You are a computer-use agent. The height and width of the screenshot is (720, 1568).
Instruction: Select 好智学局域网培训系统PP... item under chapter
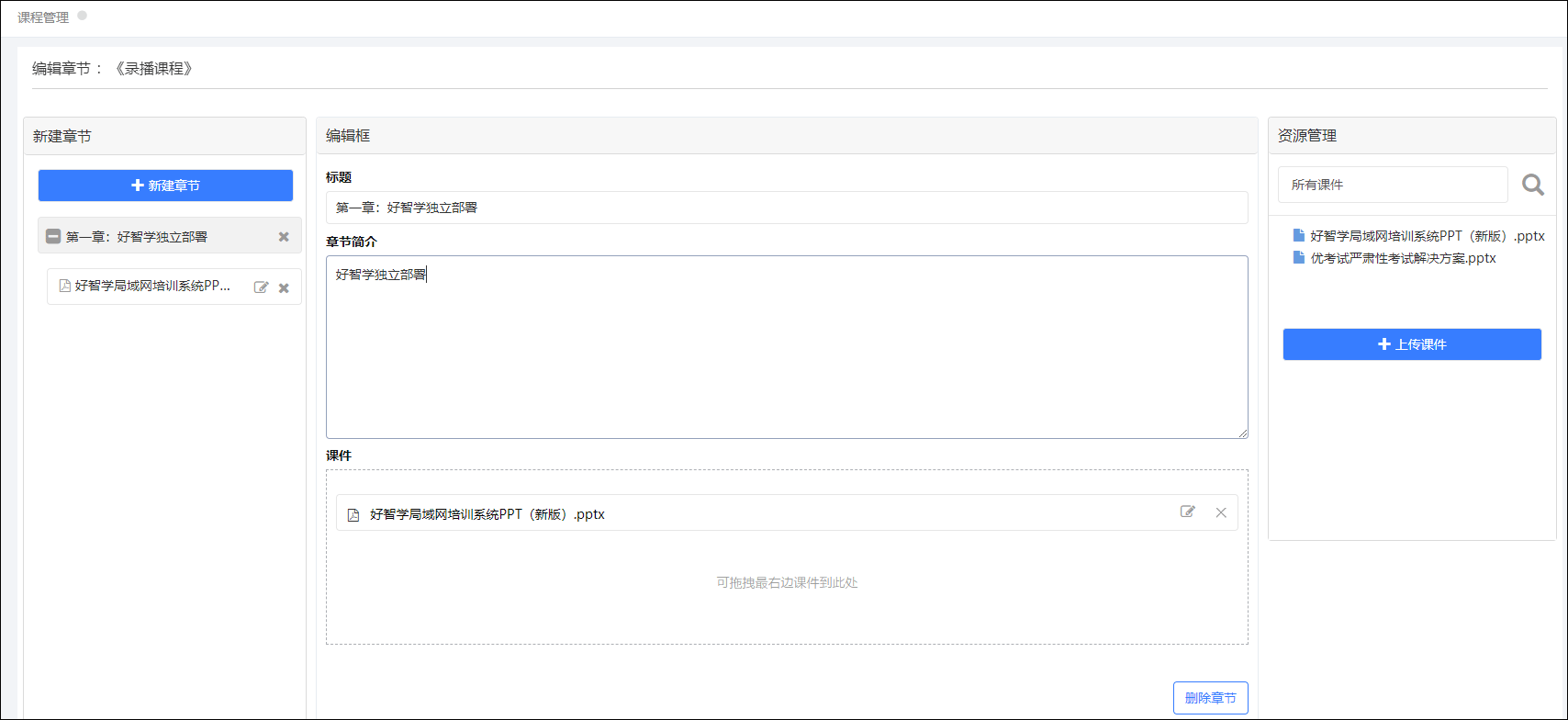[x=152, y=287]
